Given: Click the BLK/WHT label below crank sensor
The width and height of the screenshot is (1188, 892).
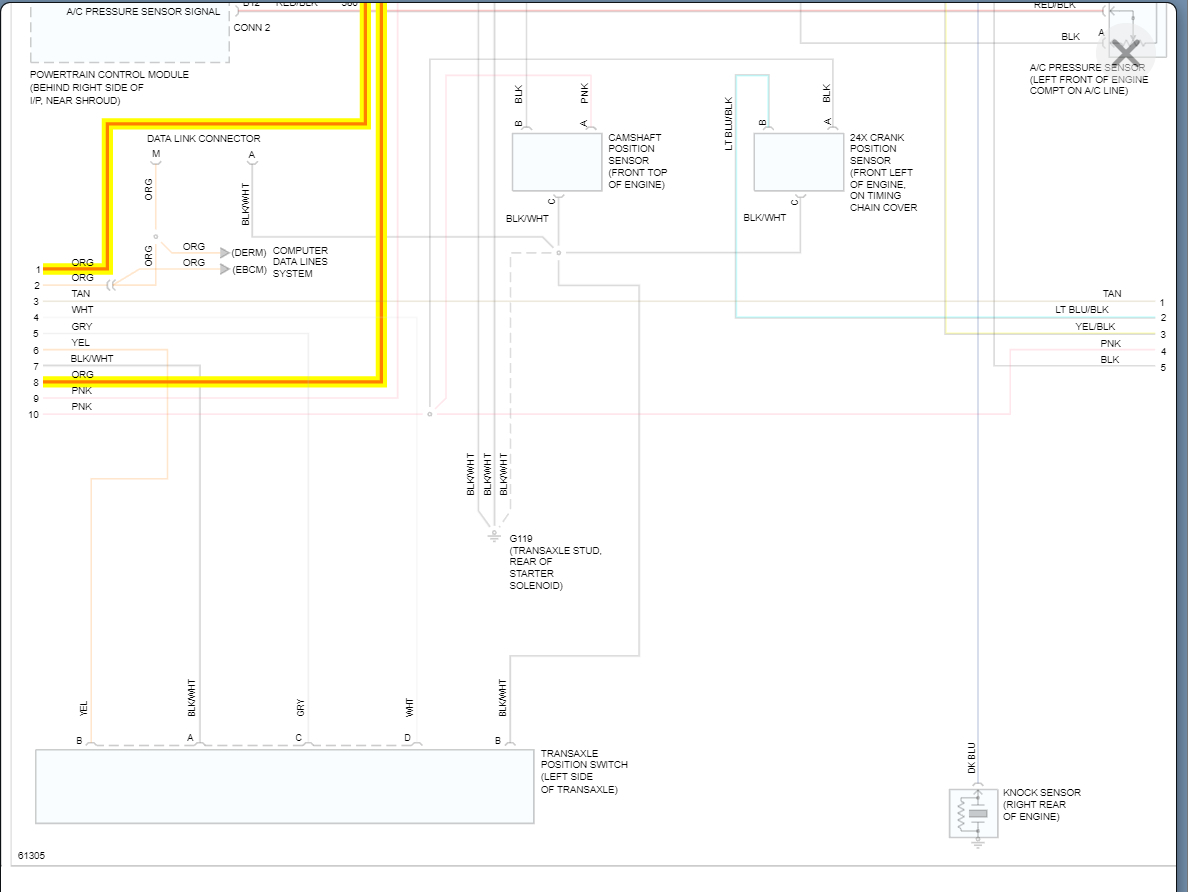Looking at the screenshot, I should pos(764,218).
